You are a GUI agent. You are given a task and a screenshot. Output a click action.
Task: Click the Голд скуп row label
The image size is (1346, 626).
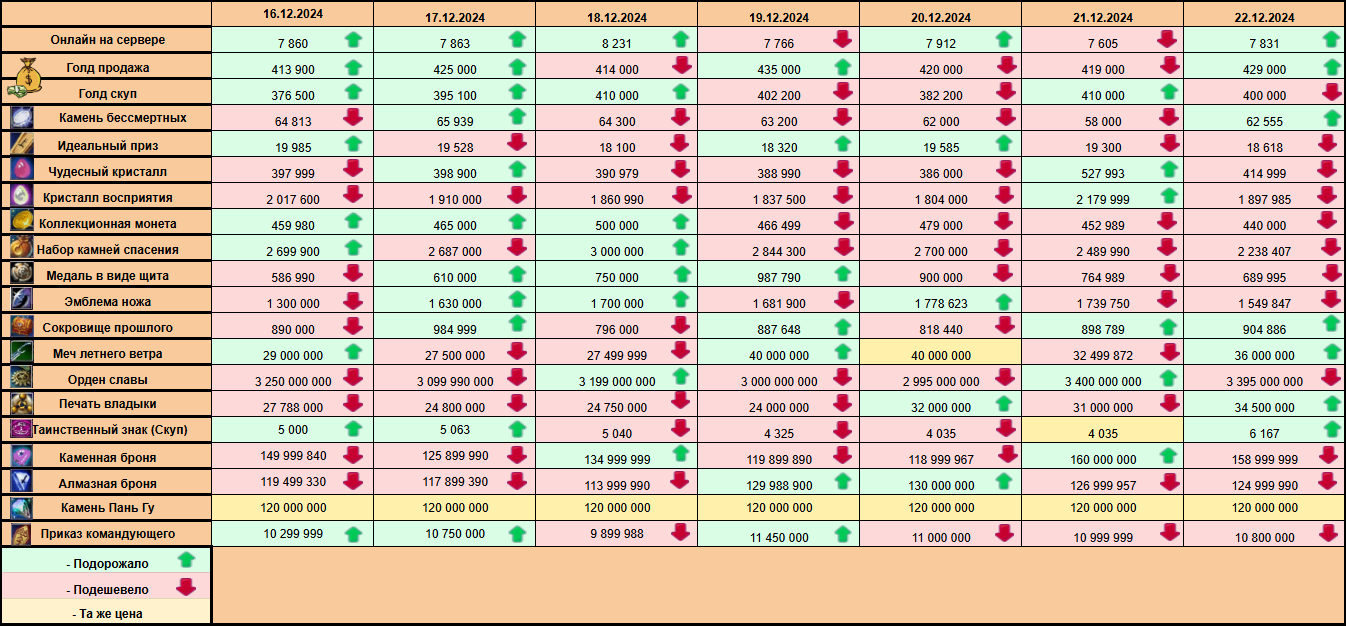[x=107, y=93]
